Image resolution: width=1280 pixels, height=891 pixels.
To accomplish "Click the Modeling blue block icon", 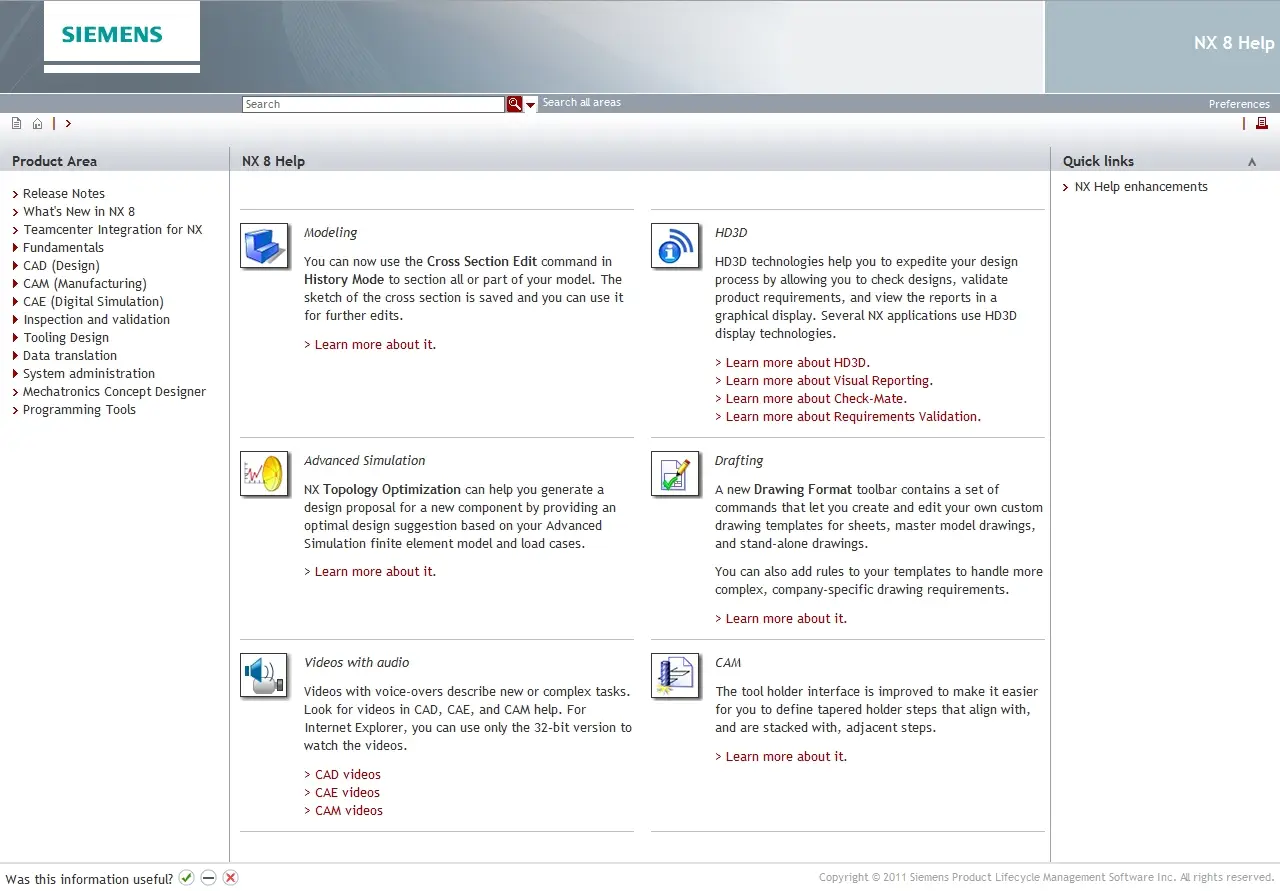I will point(264,245).
